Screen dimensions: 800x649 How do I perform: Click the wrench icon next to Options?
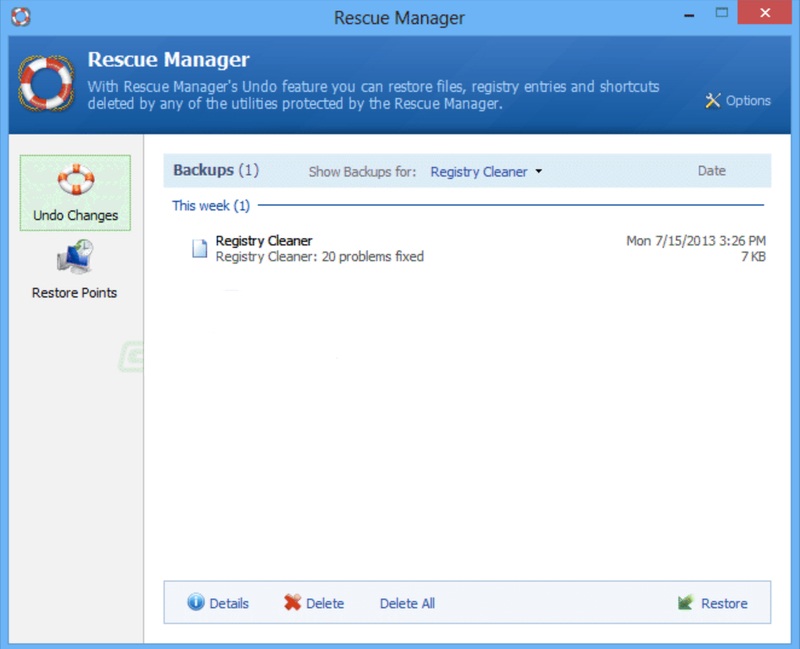click(713, 100)
